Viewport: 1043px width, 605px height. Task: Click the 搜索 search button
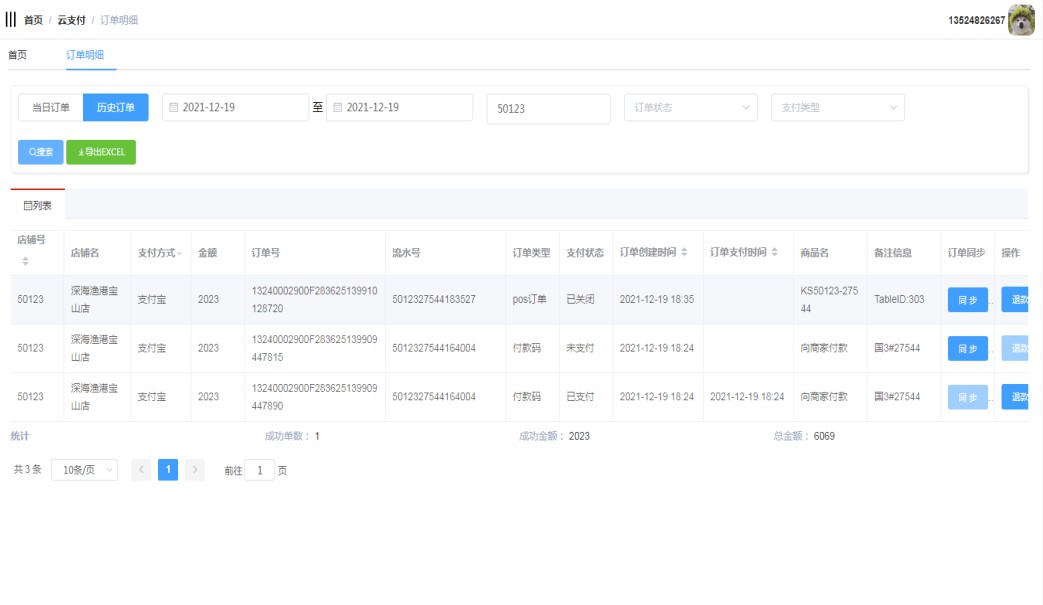[x=40, y=152]
